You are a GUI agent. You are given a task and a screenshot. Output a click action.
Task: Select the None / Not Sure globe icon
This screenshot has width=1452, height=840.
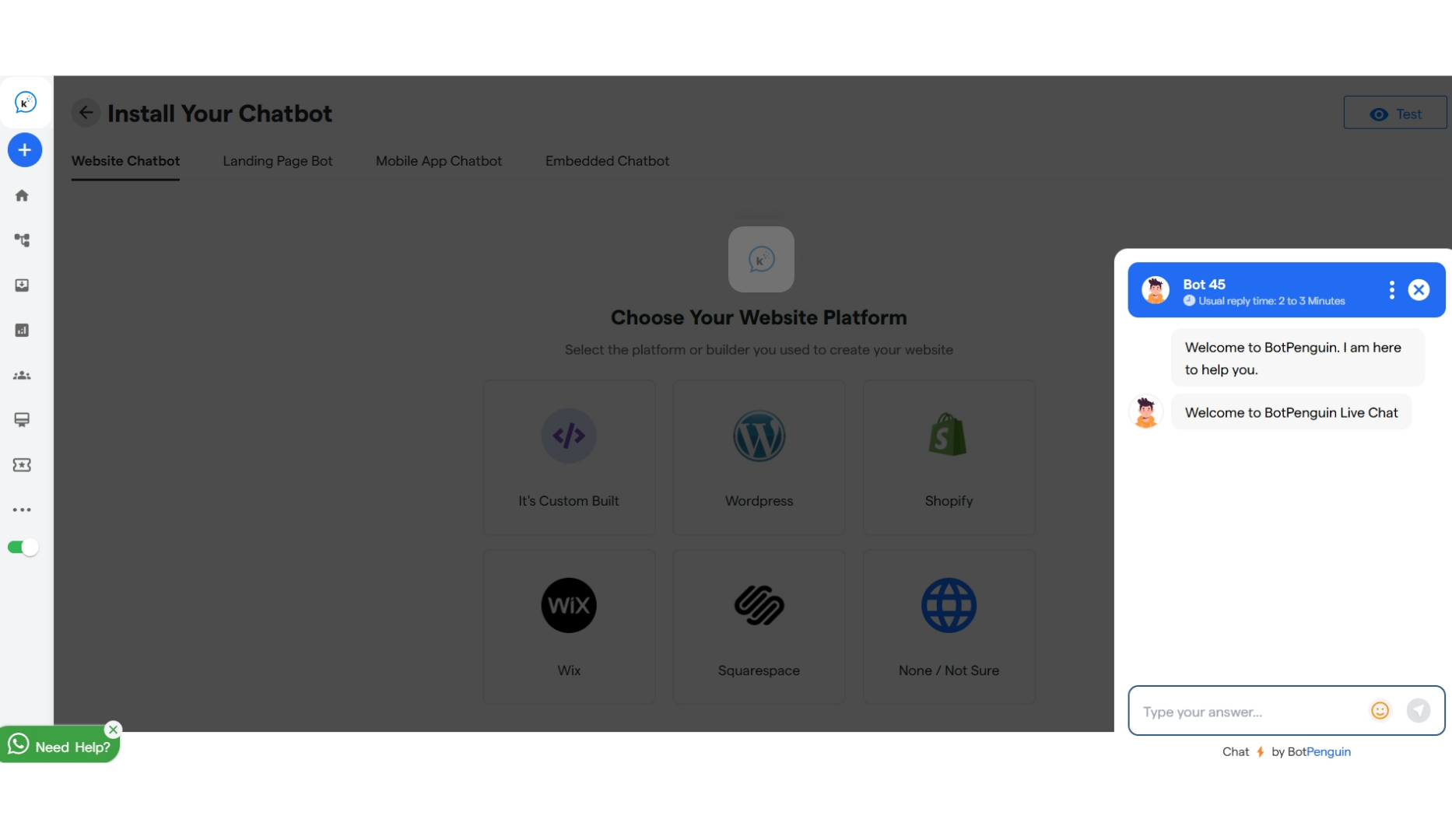click(x=949, y=605)
